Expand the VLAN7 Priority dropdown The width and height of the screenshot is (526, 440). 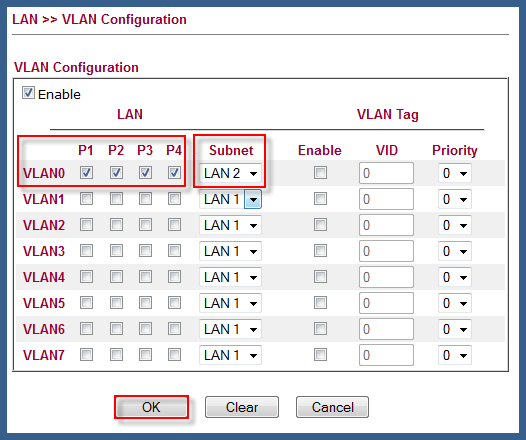coord(455,355)
